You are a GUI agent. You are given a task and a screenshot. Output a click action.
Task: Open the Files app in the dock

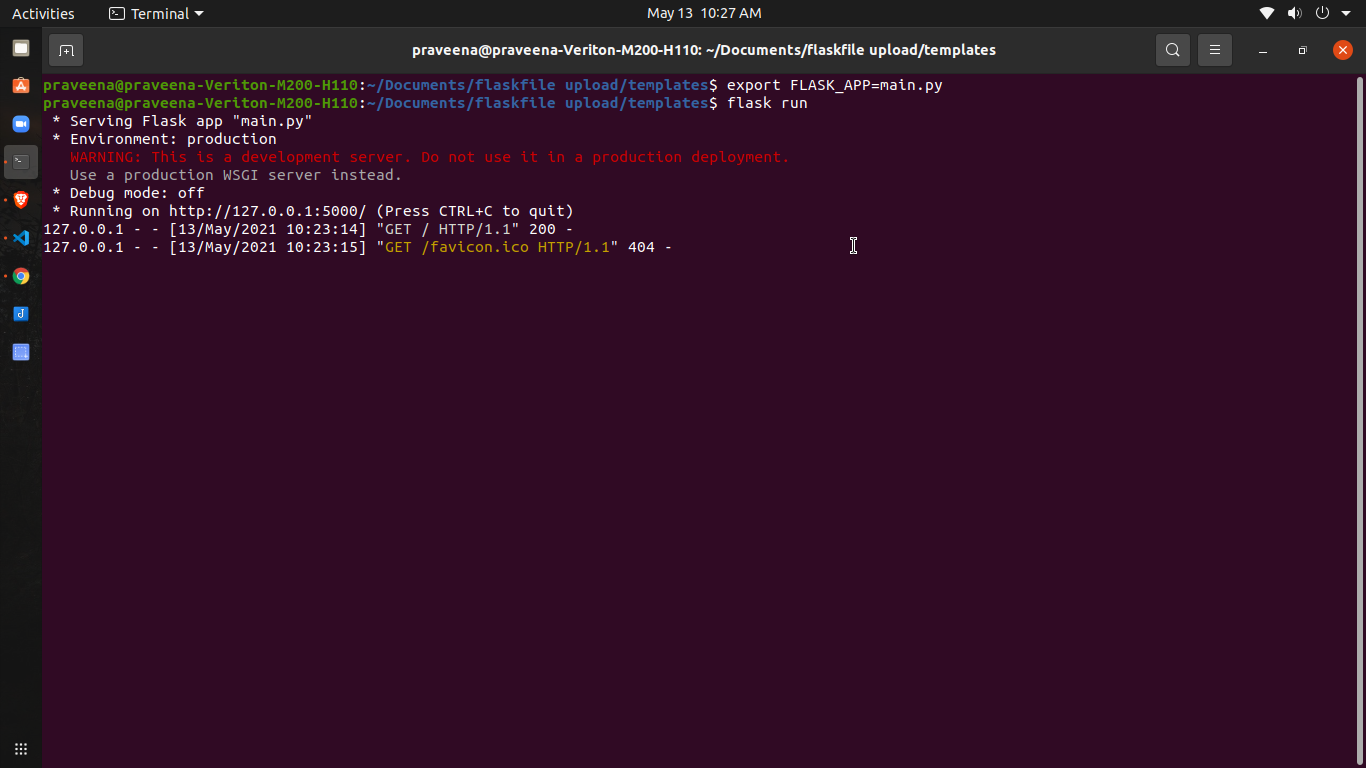21,48
